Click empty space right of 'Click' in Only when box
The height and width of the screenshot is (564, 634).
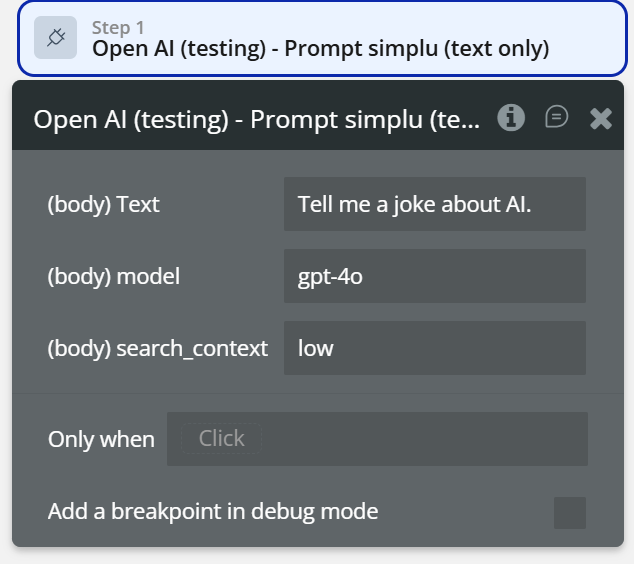[x=420, y=439]
